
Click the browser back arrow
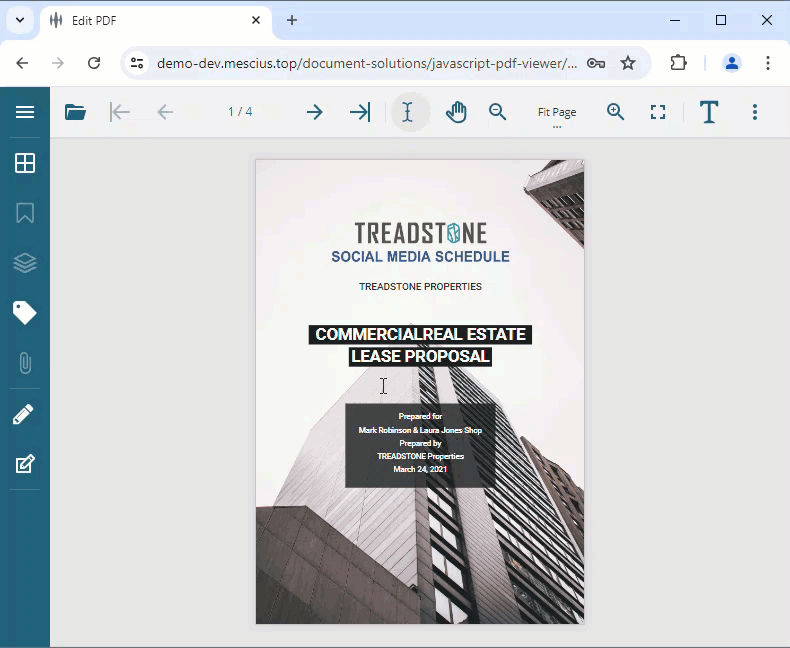[22, 63]
